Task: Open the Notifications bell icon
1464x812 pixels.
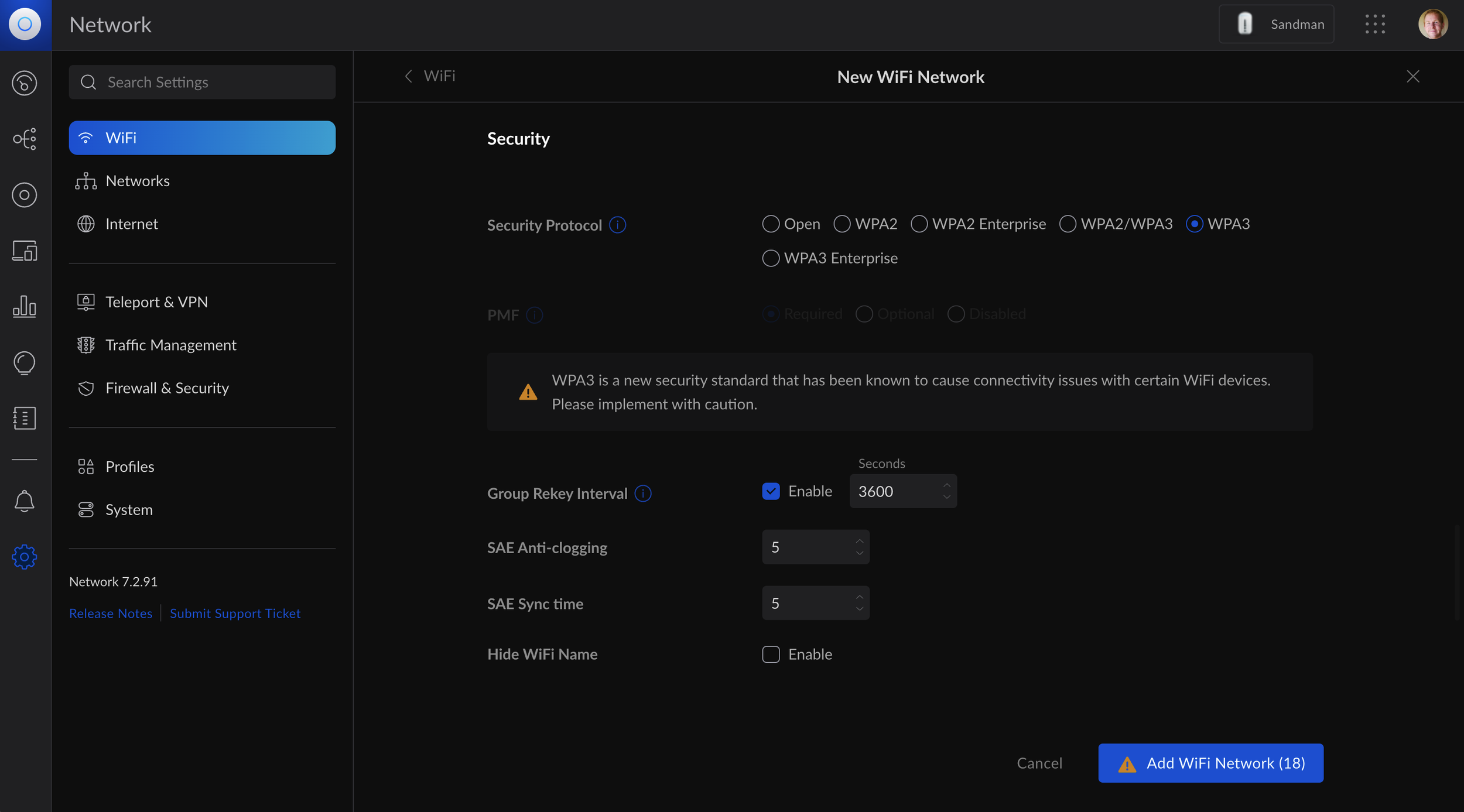Action: [x=25, y=501]
